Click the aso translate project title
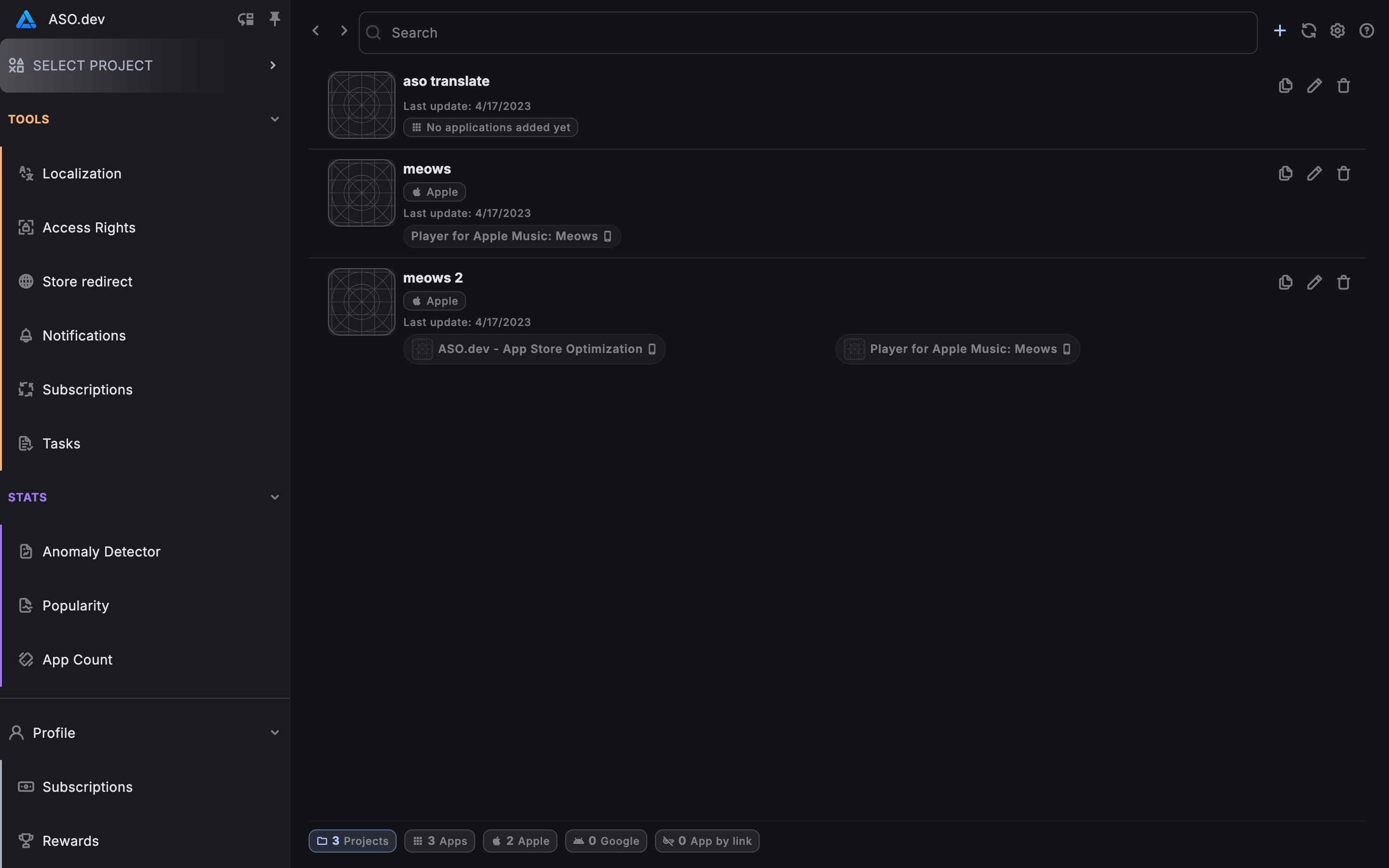 point(447,81)
